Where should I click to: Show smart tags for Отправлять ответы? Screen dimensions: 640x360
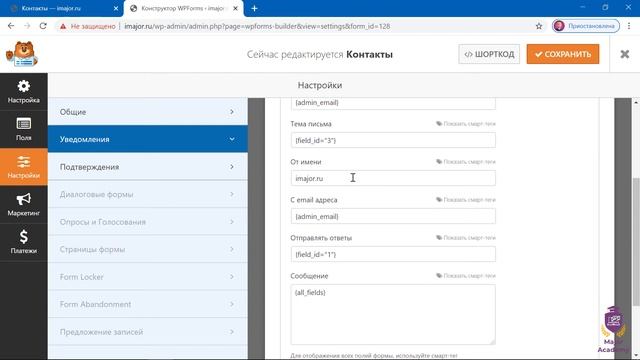tap(466, 238)
